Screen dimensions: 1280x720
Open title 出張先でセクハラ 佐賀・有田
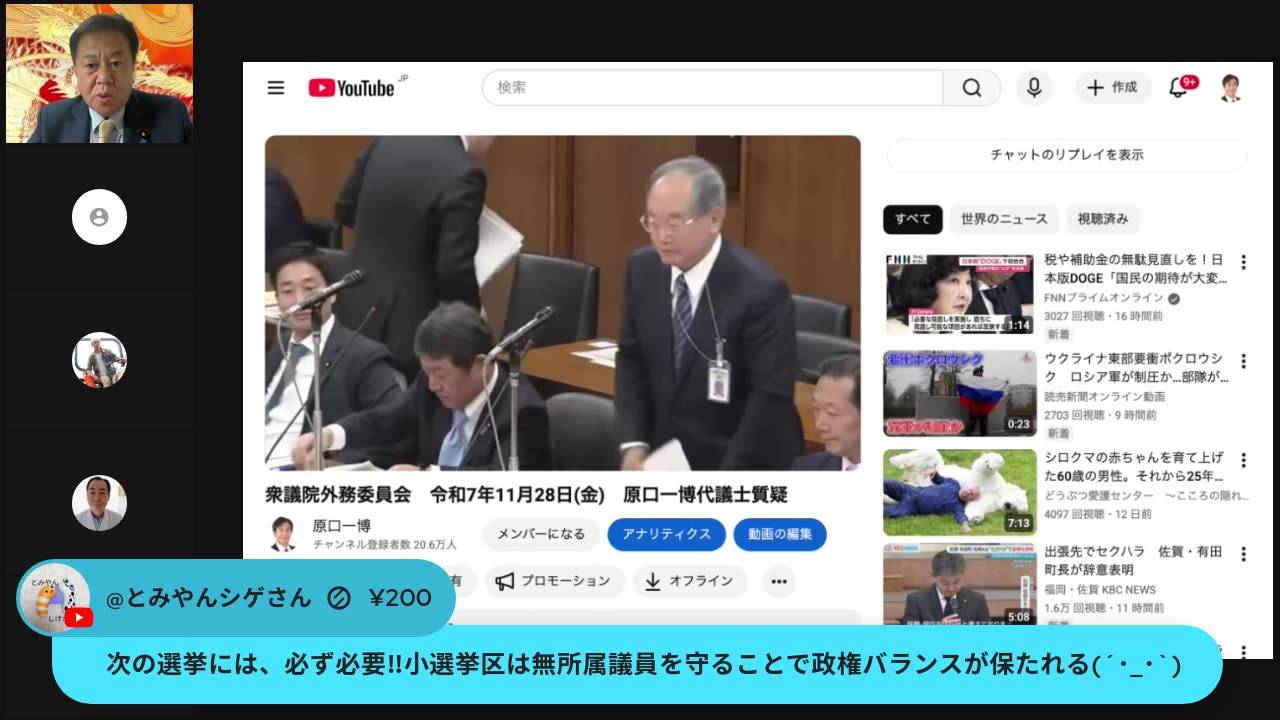[x=1133, y=561]
